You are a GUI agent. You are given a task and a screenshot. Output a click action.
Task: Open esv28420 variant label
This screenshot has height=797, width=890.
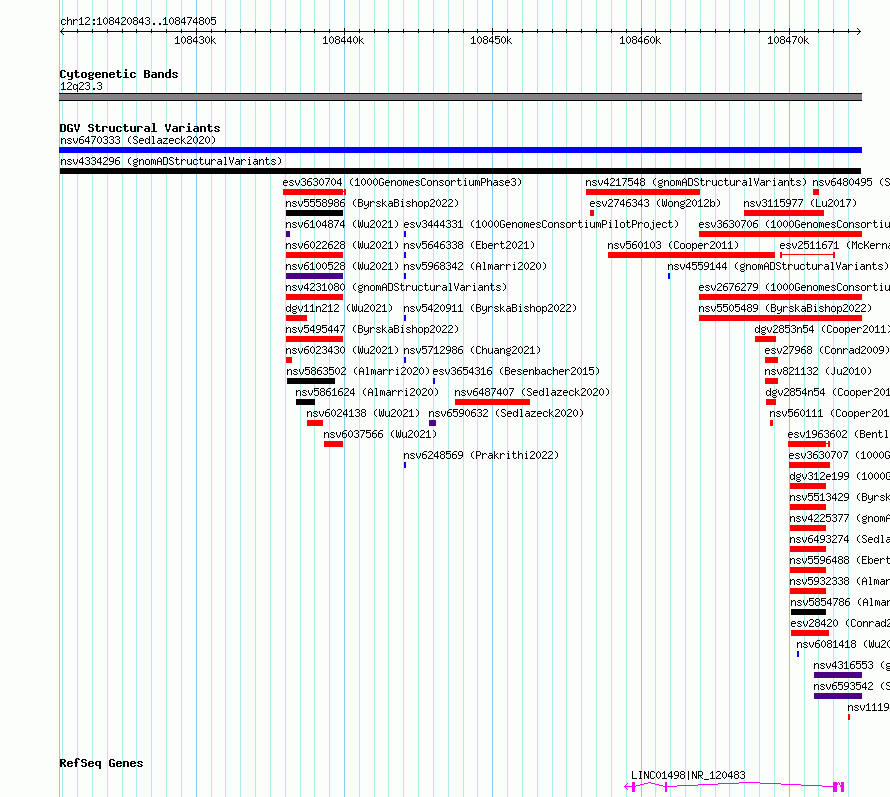coord(840,623)
